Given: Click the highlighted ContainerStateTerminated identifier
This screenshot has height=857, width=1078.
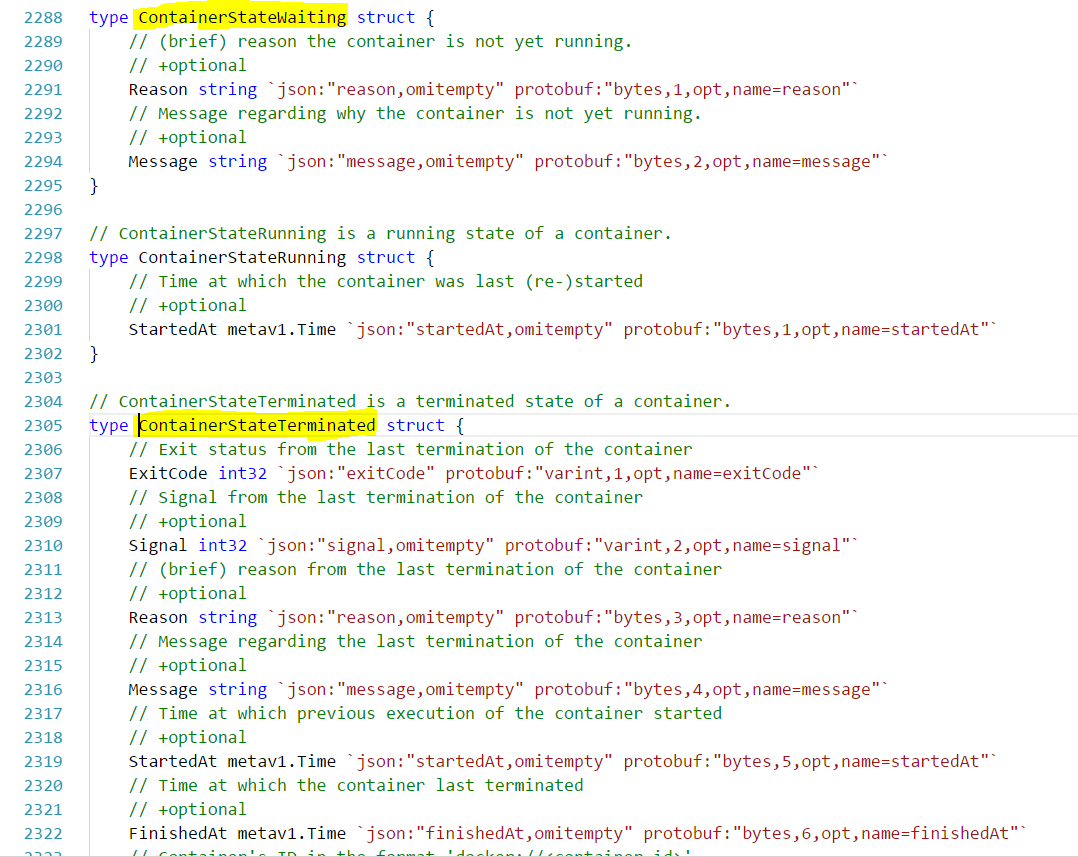Looking at the screenshot, I should [257, 425].
